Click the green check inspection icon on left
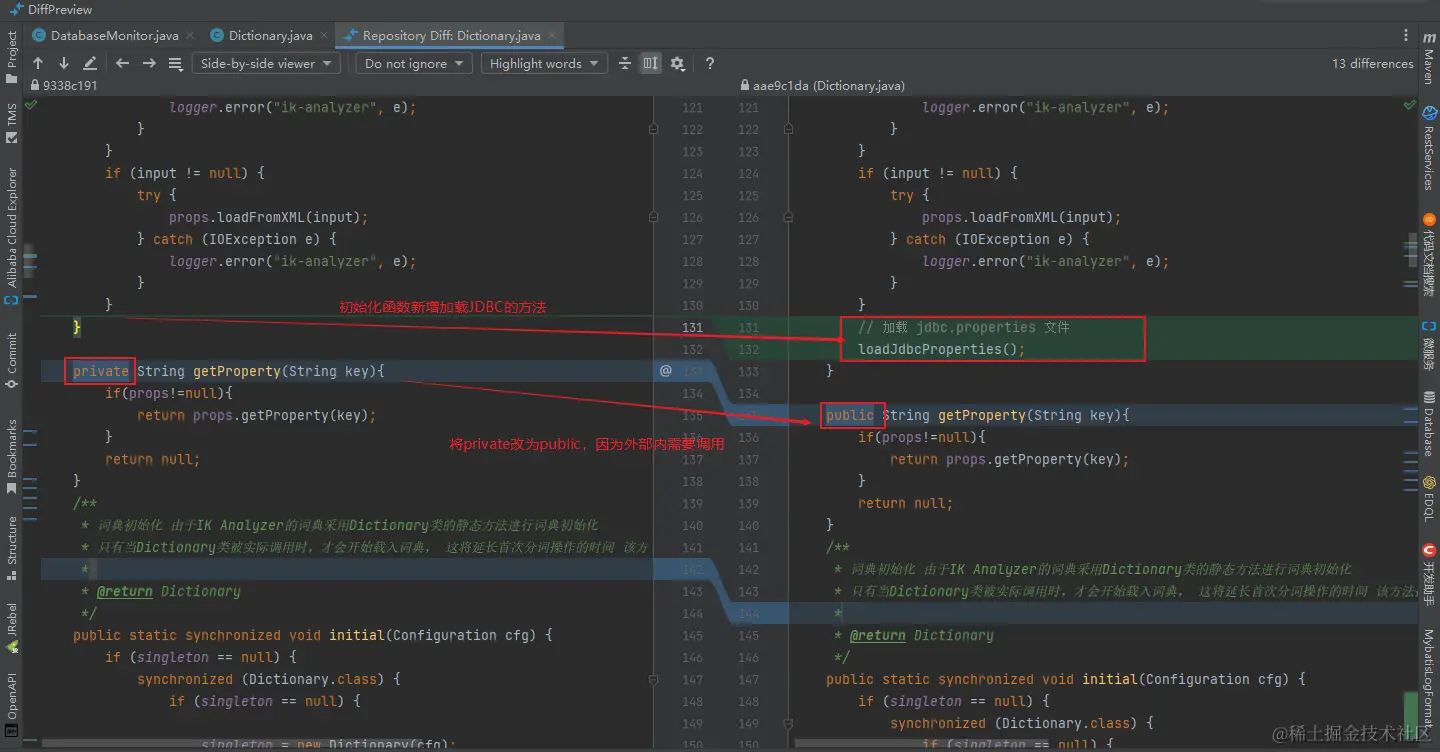 (32, 105)
